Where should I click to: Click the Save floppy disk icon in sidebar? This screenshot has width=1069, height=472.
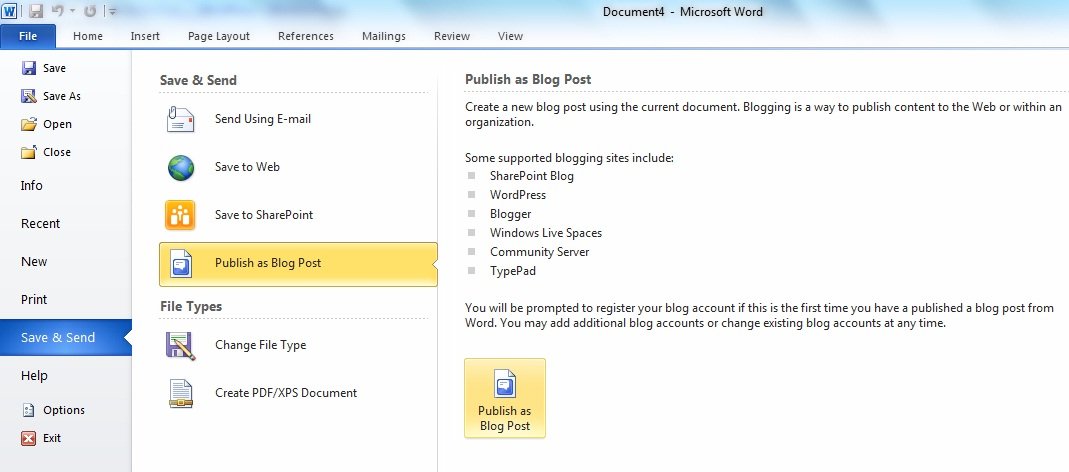point(29,68)
